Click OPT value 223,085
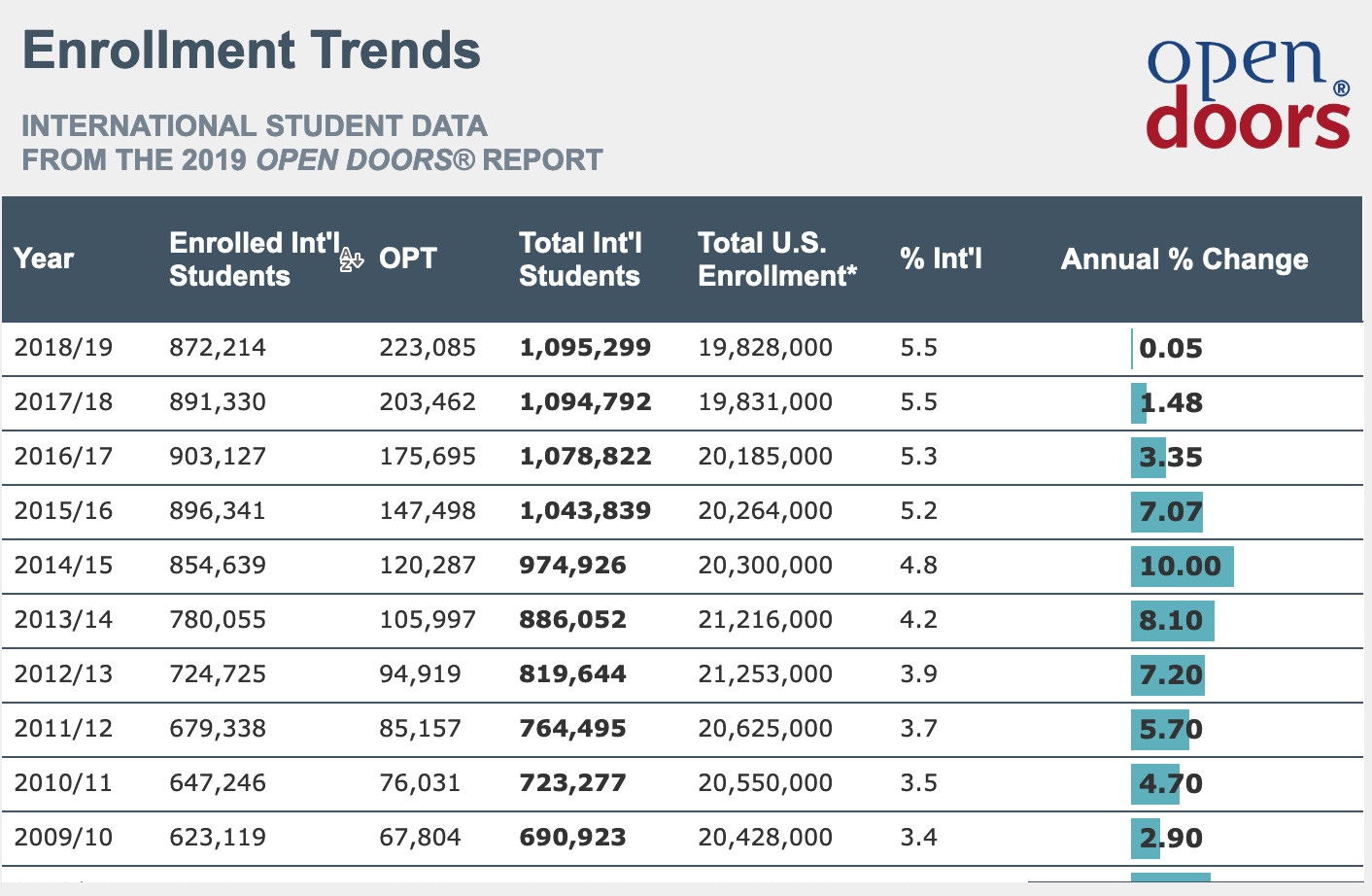 (428, 348)
